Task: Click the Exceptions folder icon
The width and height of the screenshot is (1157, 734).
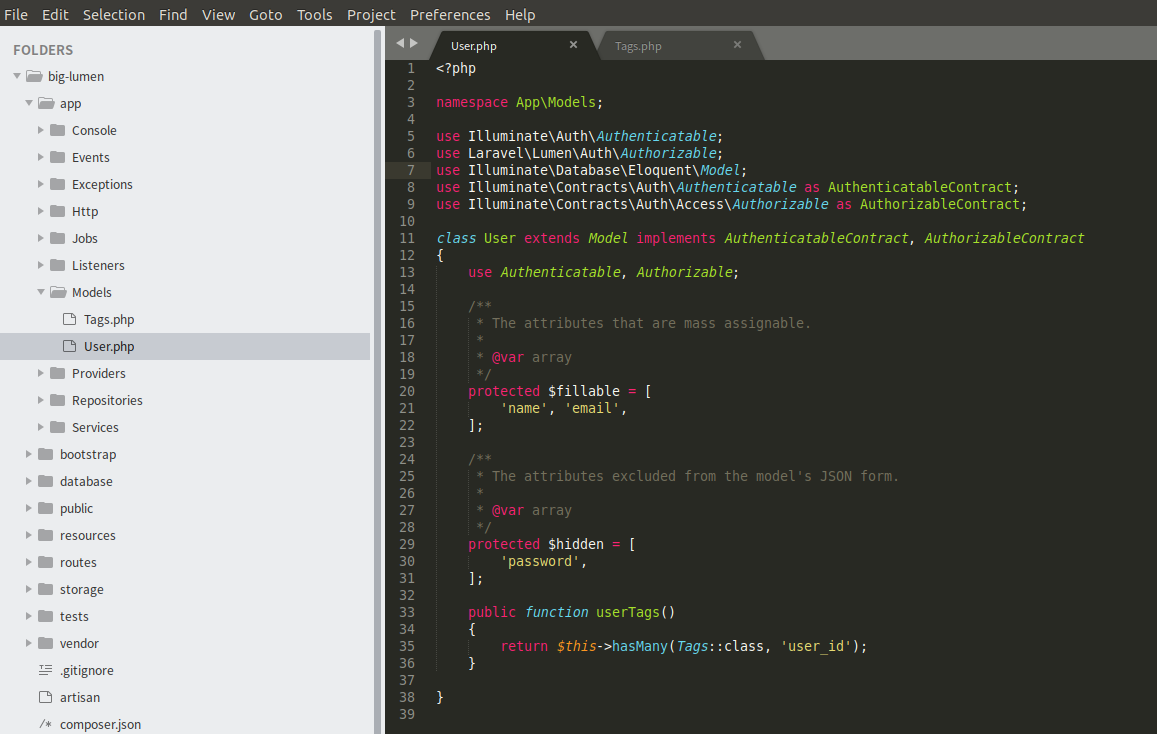Action: click(x=58, y=184)
